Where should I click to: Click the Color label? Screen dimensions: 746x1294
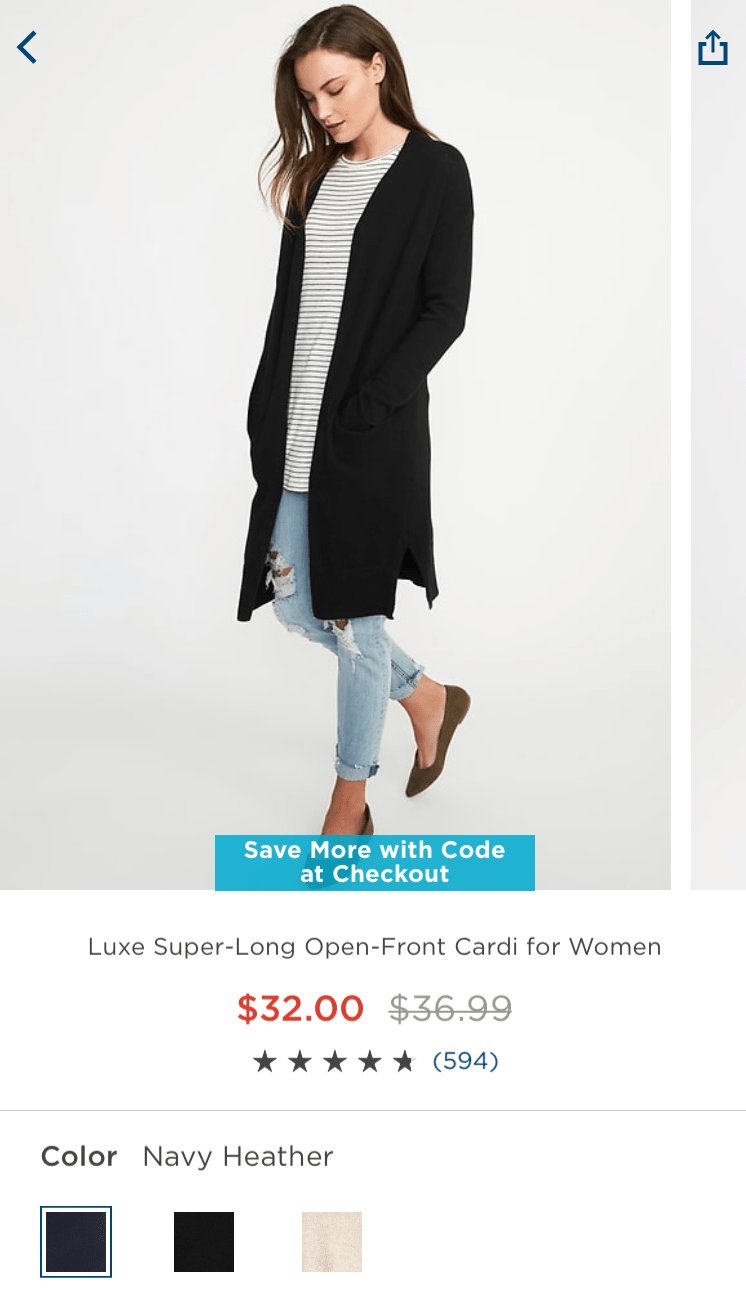(79, 1157)
